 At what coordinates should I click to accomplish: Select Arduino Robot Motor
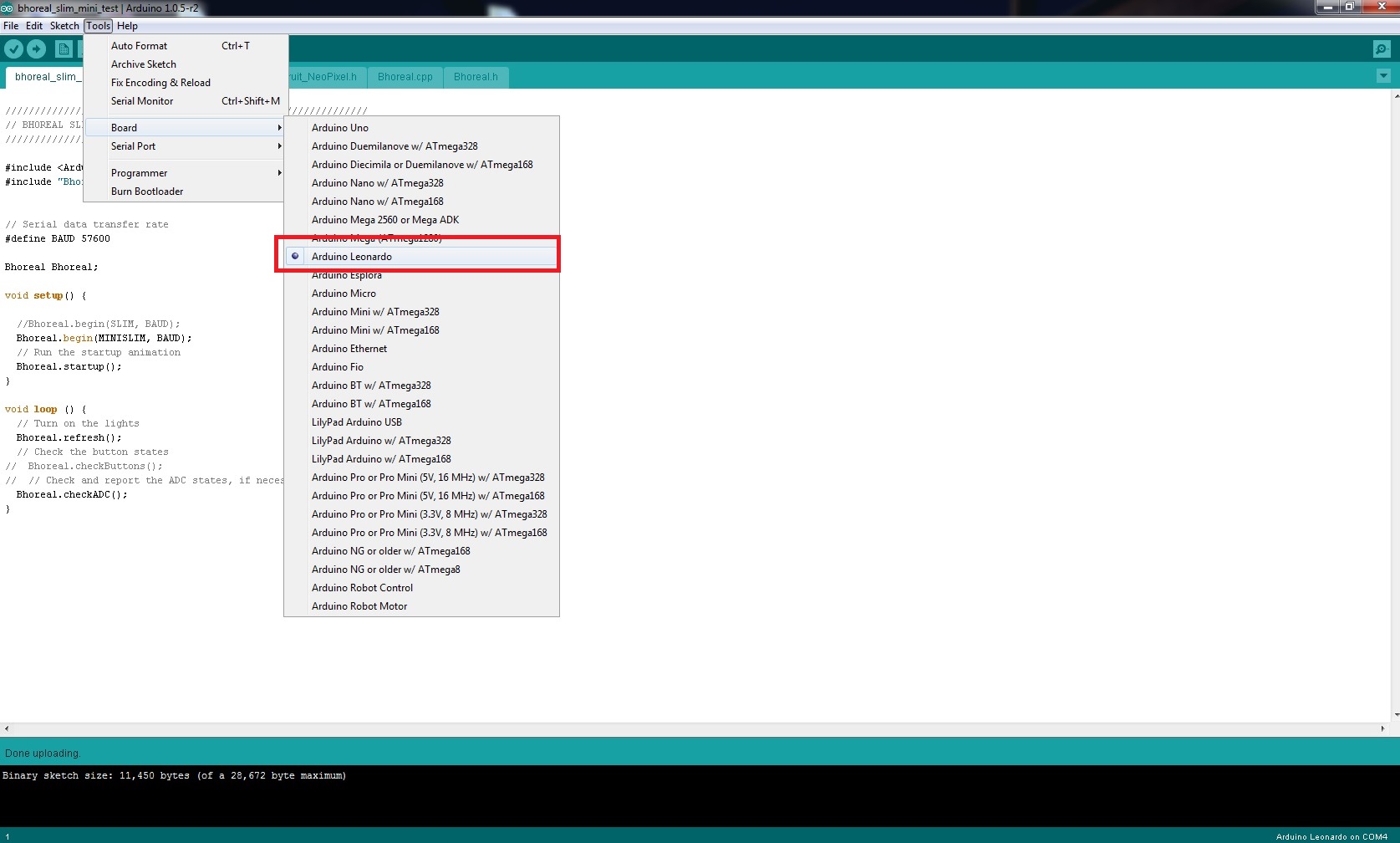(422, 606)
